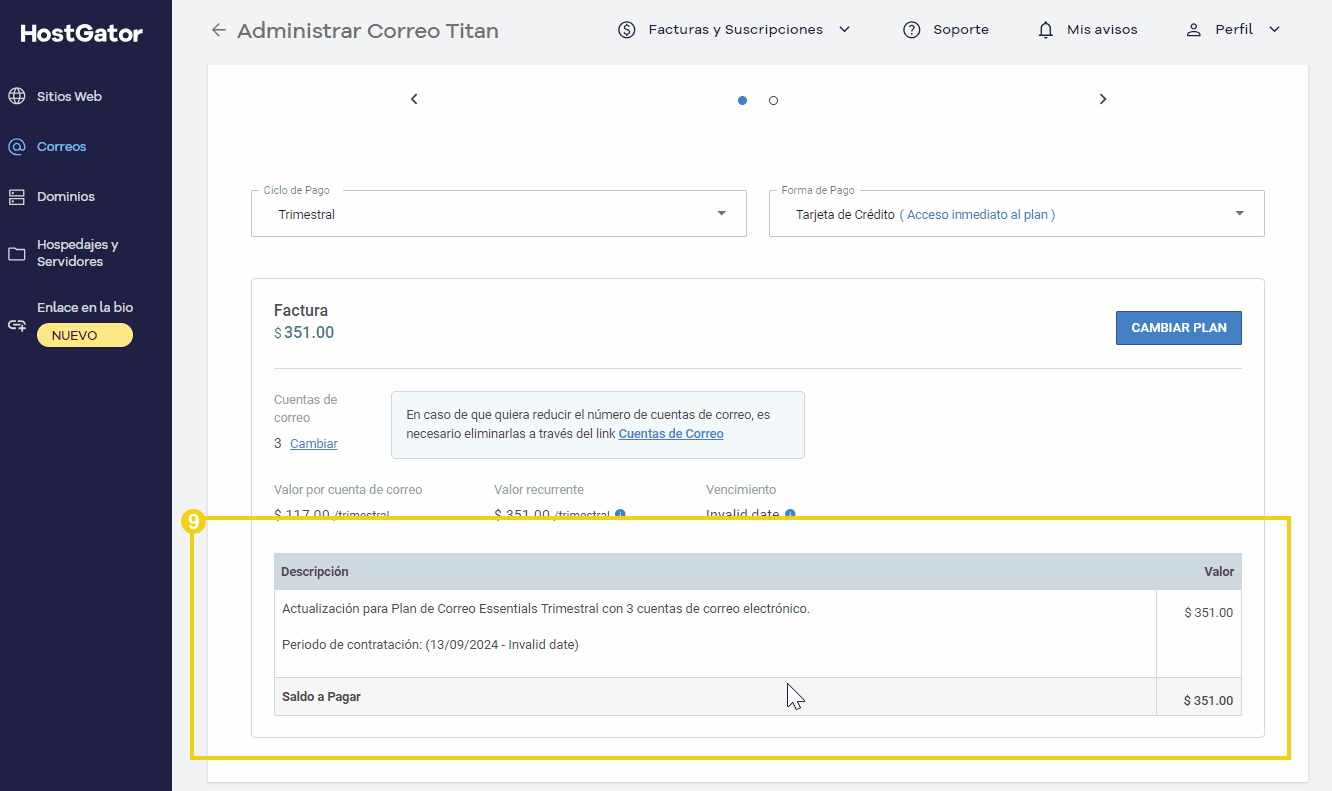Open Correos in the sidebar
This screenshot has width=1332, height=791.
pos(62,146)
